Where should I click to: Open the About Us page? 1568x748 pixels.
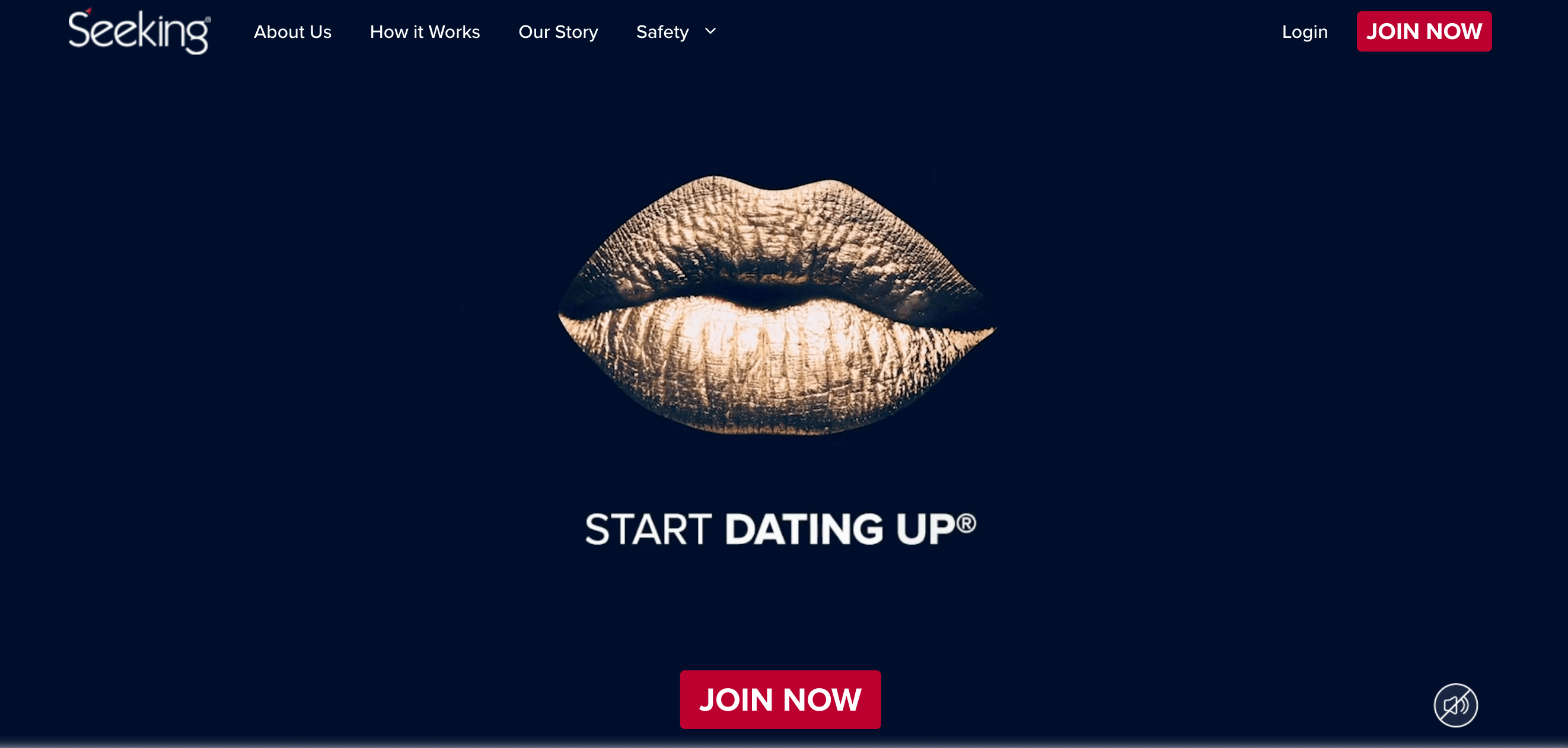pos(292,31)
